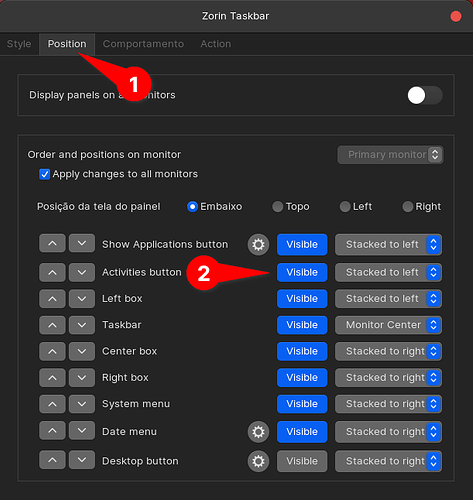
Task: Open the Primary monitor dropdown
Action: point(390,155)
